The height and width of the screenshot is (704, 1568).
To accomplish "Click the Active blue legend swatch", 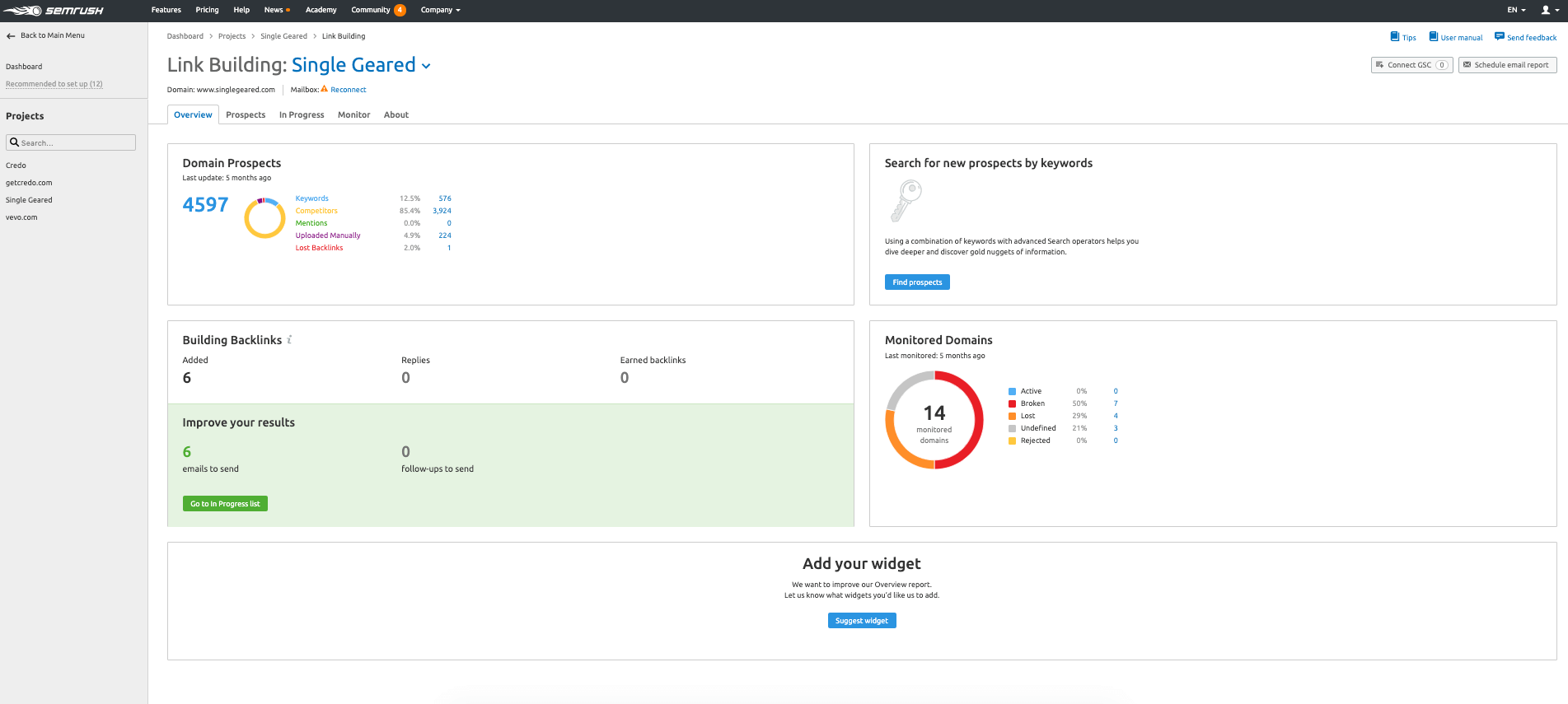I will pyautogui.click(x=1012, y=391).
